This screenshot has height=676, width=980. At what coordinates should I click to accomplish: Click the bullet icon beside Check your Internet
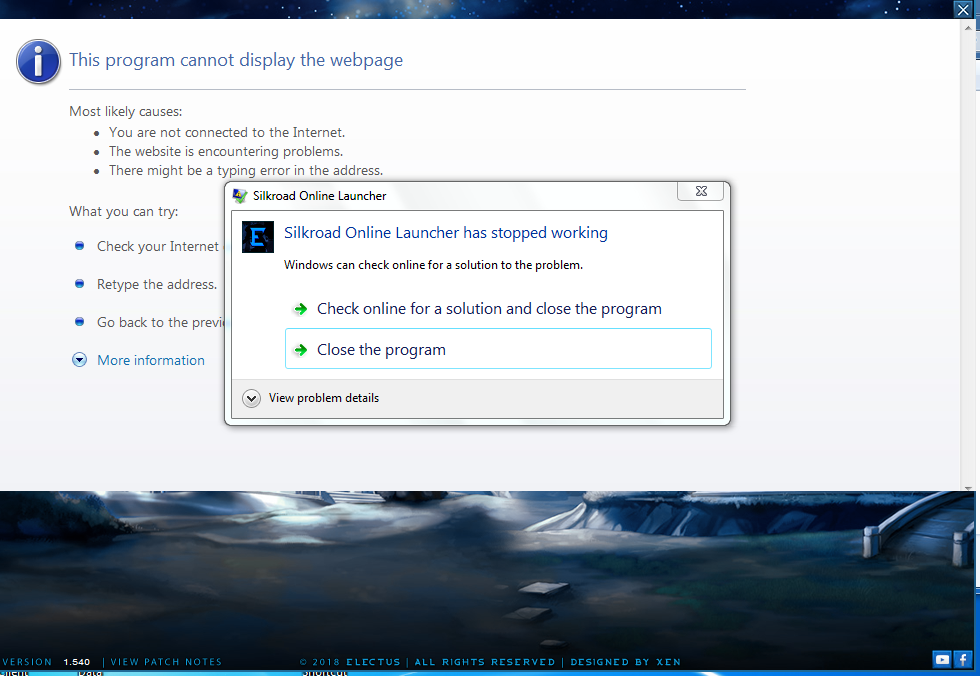click(x=79, y=245)
